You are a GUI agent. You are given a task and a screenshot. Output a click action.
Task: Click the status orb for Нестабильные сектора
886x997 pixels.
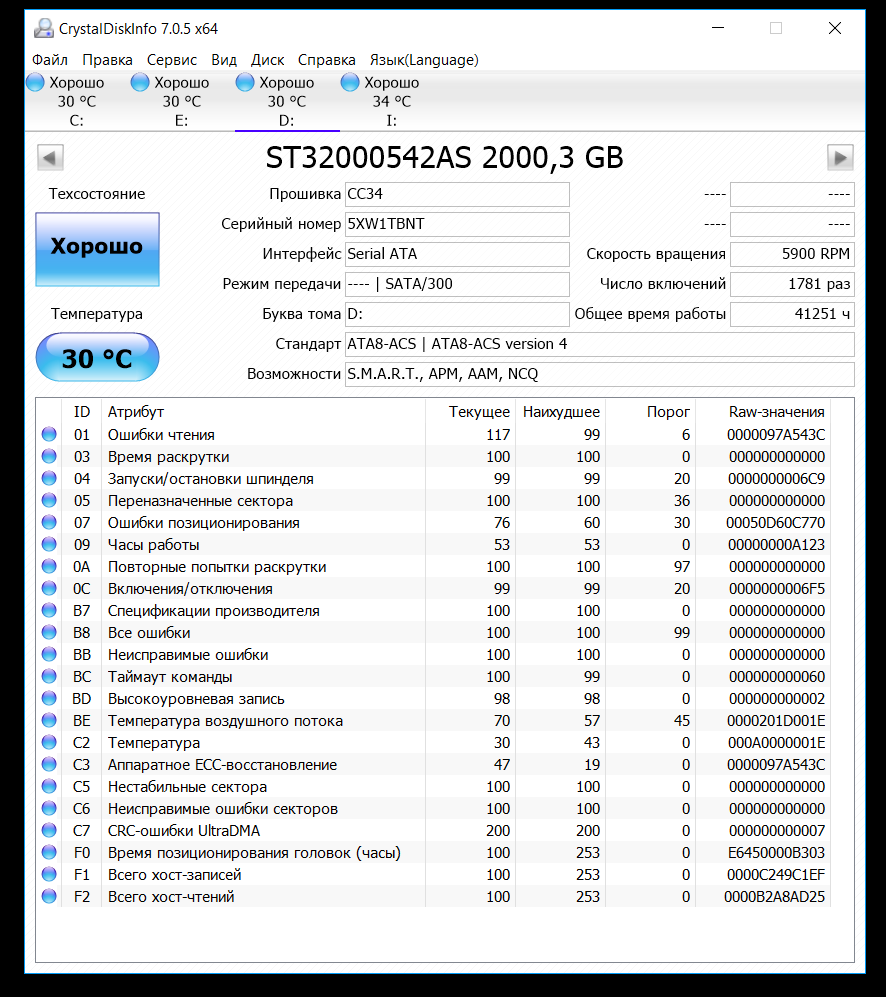[49, 786]
